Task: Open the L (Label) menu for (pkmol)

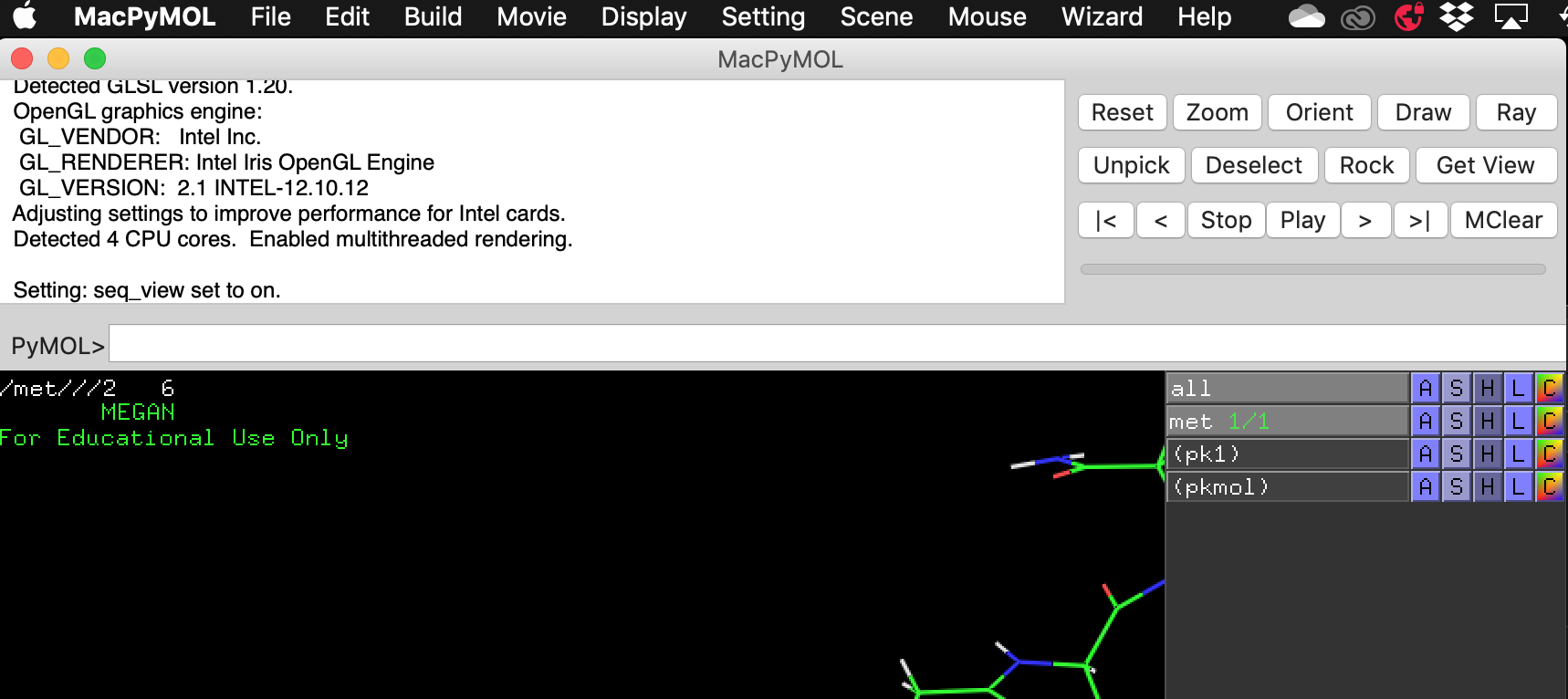Action: pyautogui.click(x=1518, y=486)
